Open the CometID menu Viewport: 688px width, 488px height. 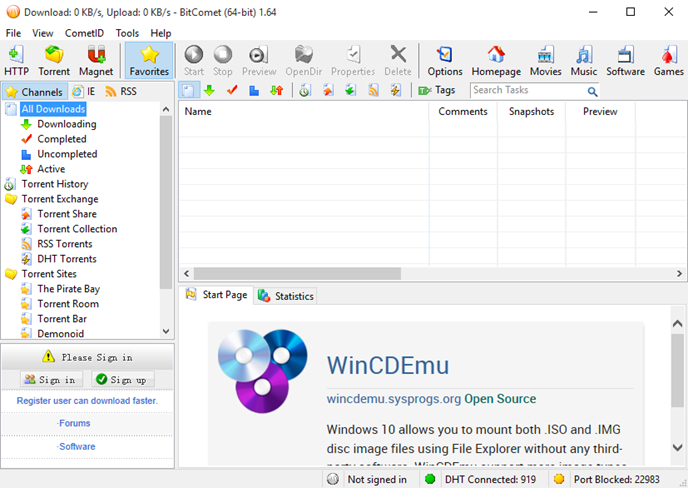[84, 33]
